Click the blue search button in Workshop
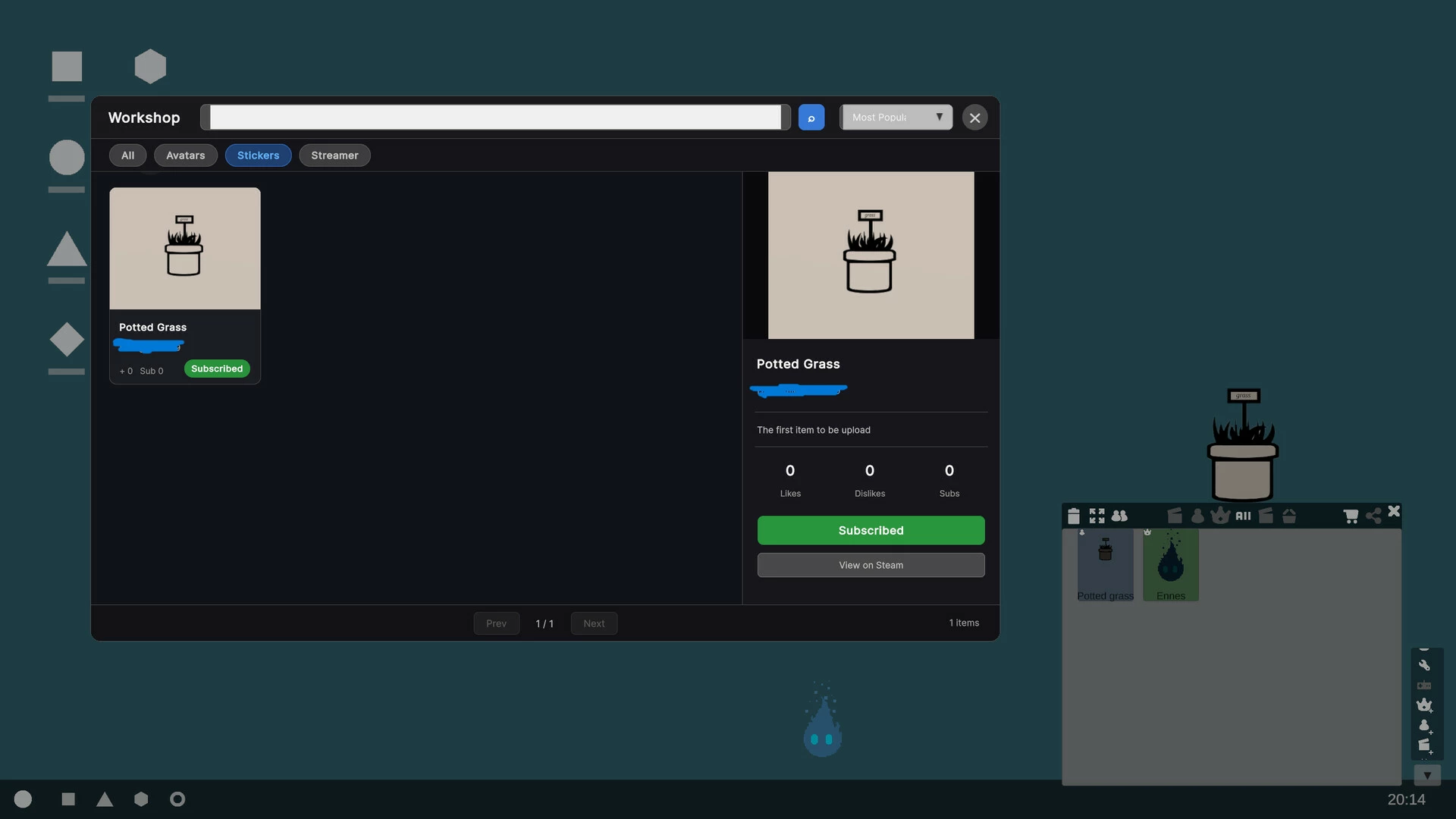1456x819 pixels. click(x=811, y=118)
